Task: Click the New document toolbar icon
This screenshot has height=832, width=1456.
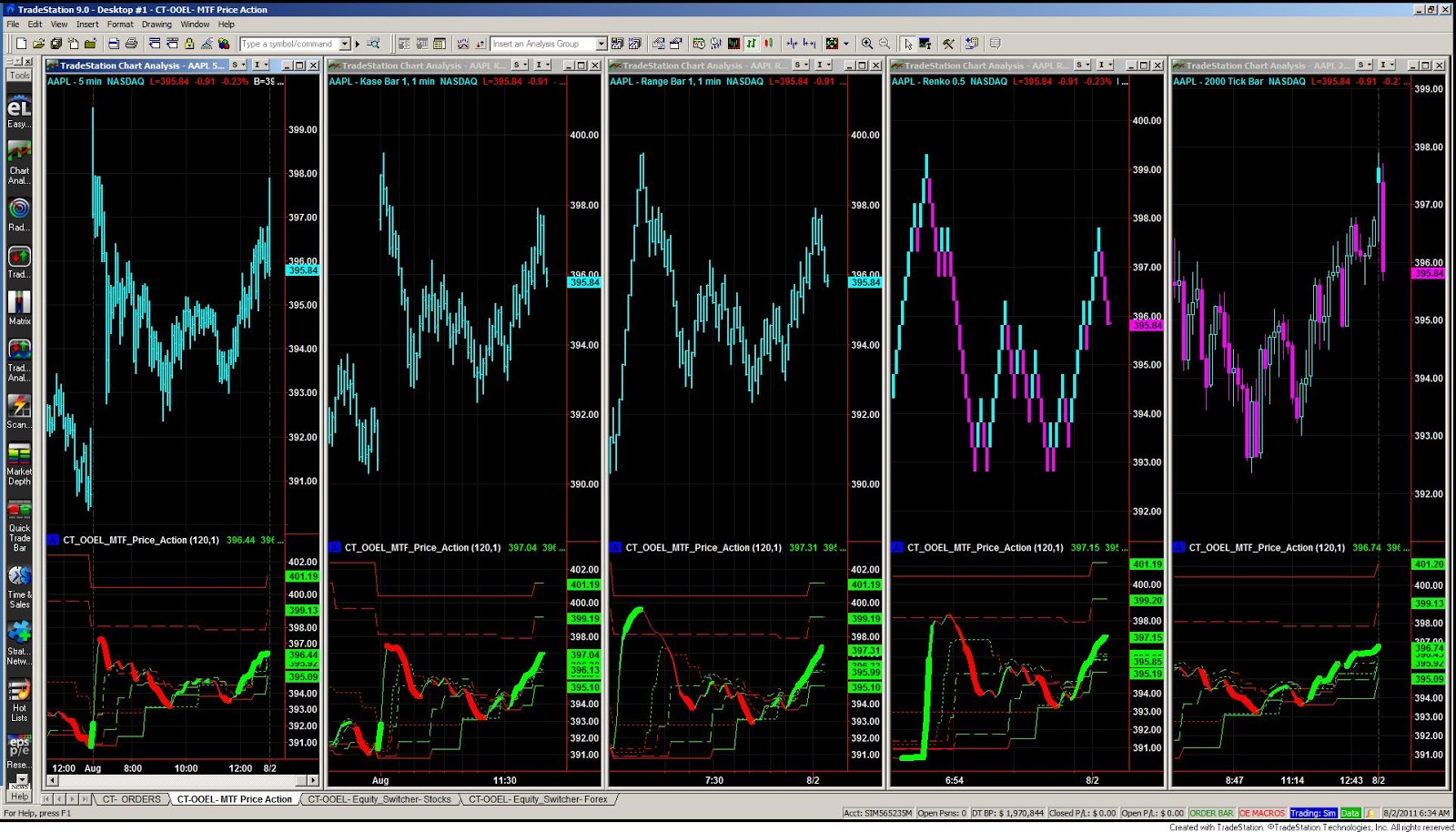Action: (x=21, y=44)
